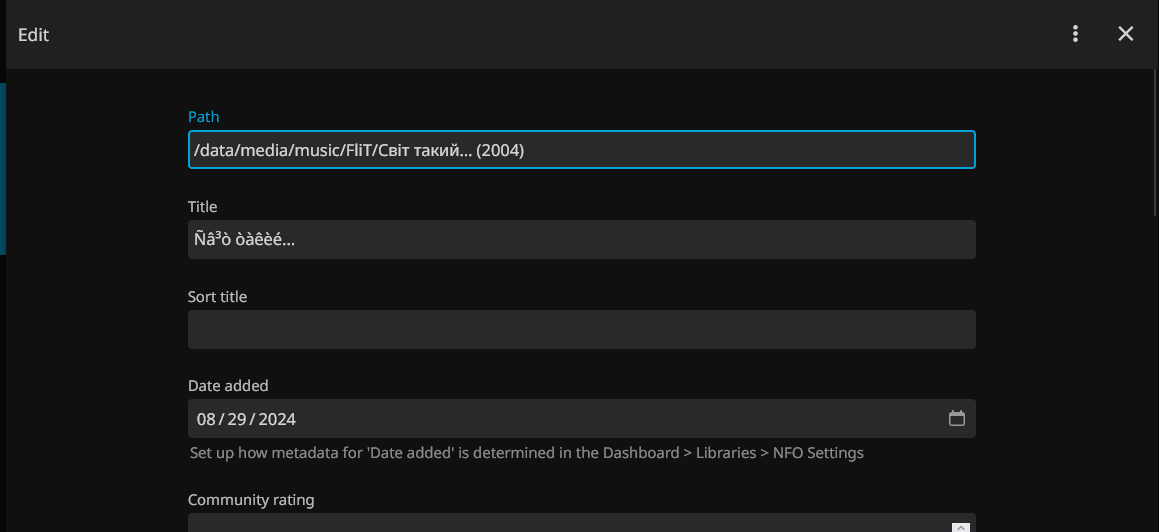Click the Title field label
1159x532 pixels.
[x=202, y=207]
